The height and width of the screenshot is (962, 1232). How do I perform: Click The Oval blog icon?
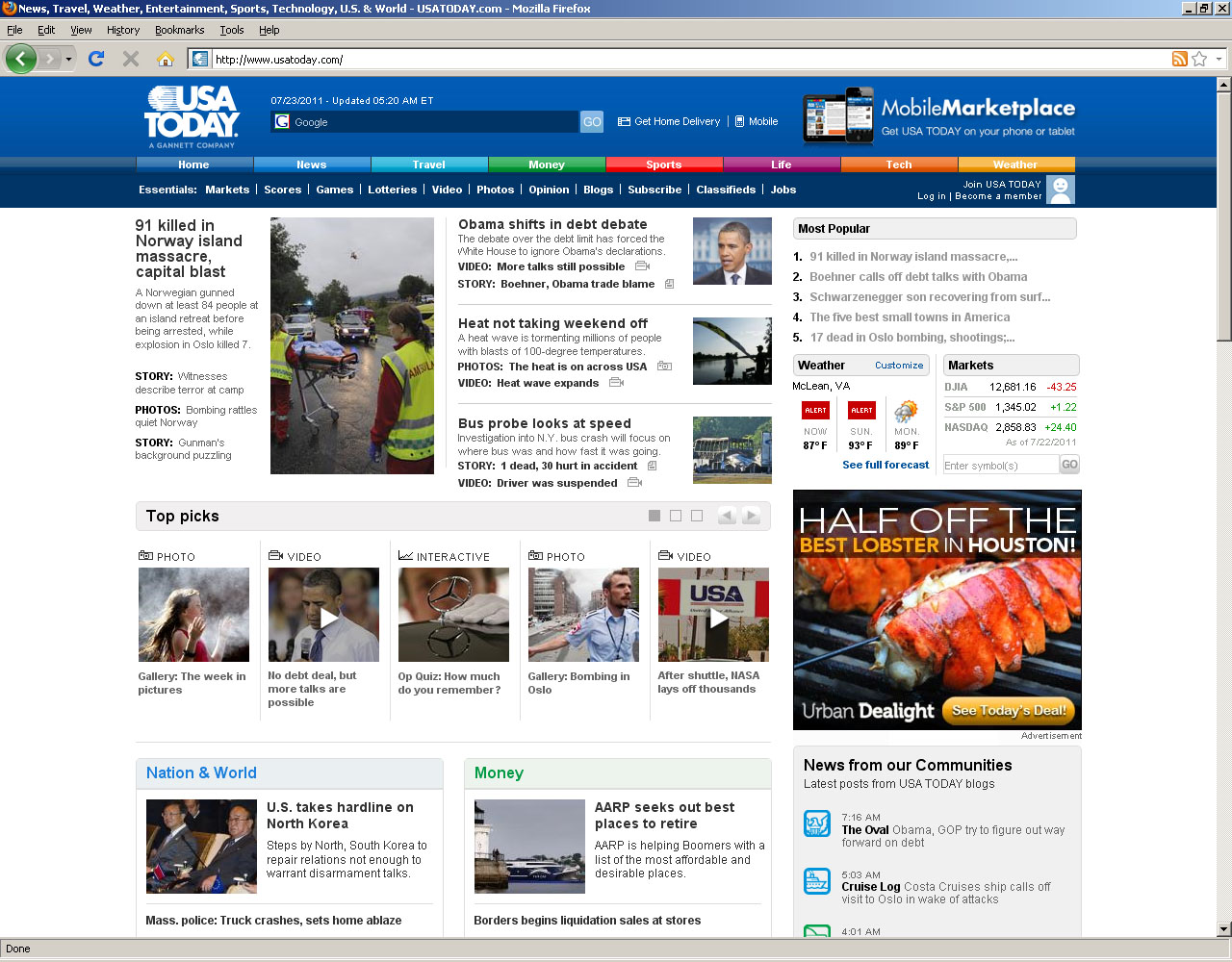point(817,823)
